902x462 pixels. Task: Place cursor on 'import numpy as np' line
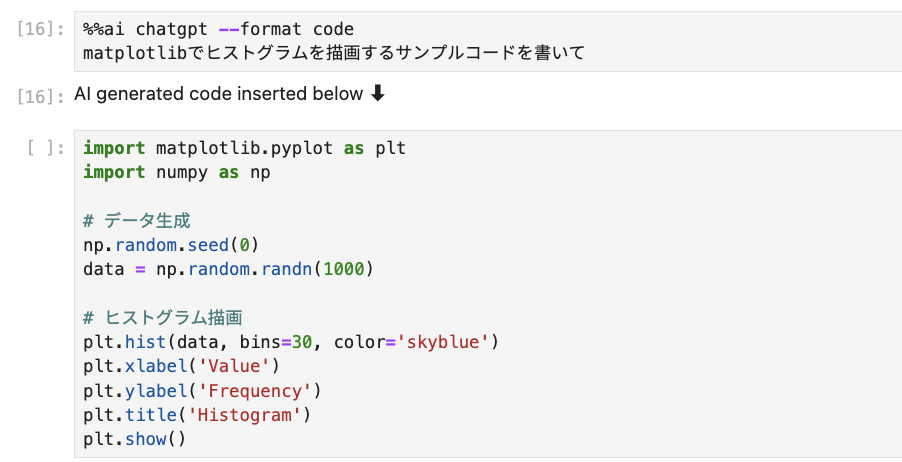pyautogui.click(x=177, y=172)
